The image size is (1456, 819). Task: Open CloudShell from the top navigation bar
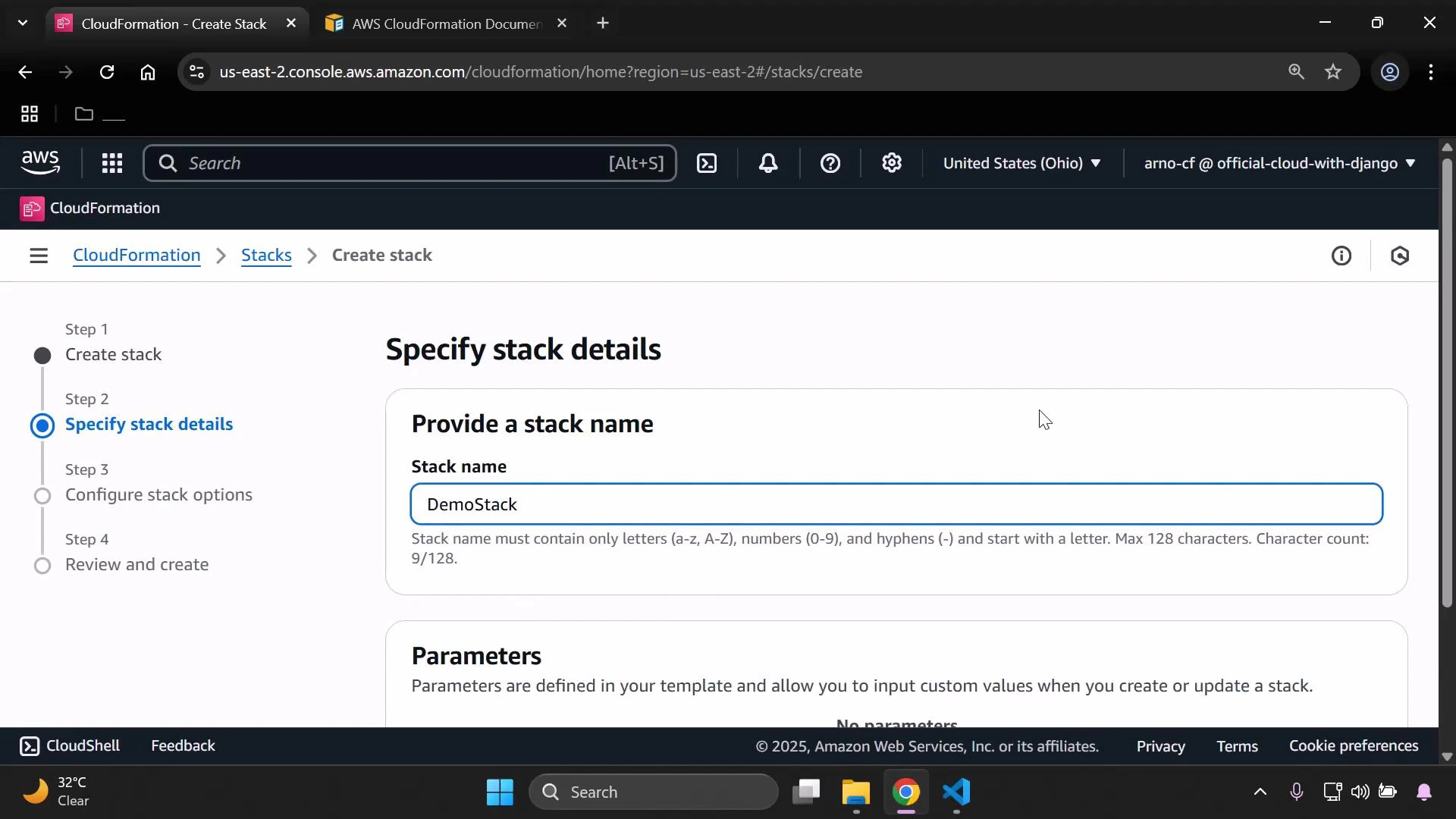707,163
